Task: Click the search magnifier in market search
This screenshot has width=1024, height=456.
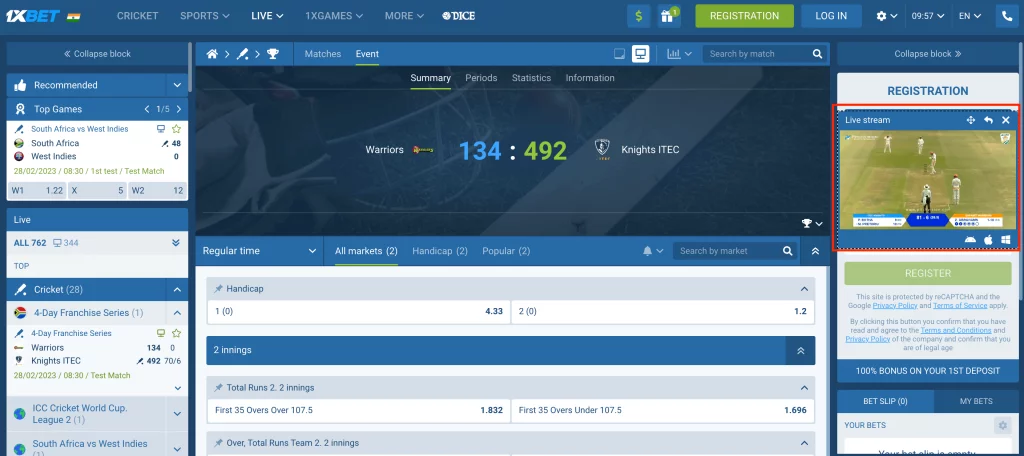Action: (x=788, y=251)
